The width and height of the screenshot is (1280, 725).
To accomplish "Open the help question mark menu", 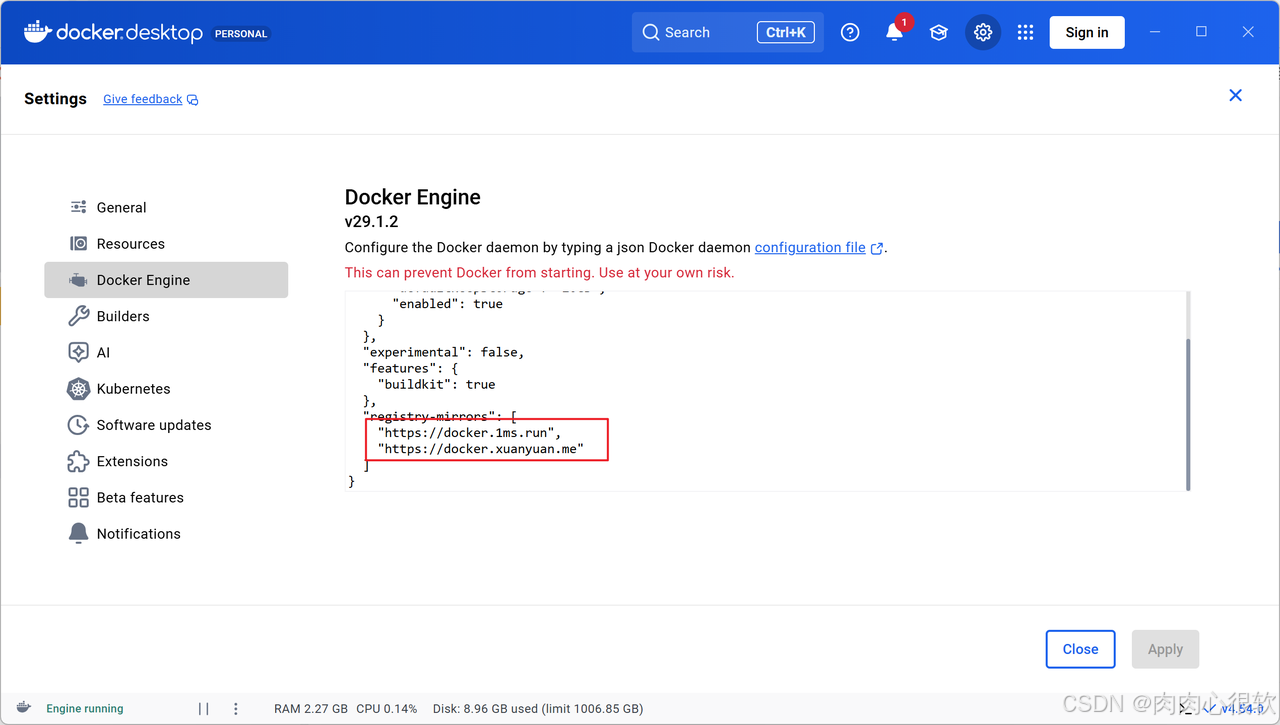I will point(850,32).
